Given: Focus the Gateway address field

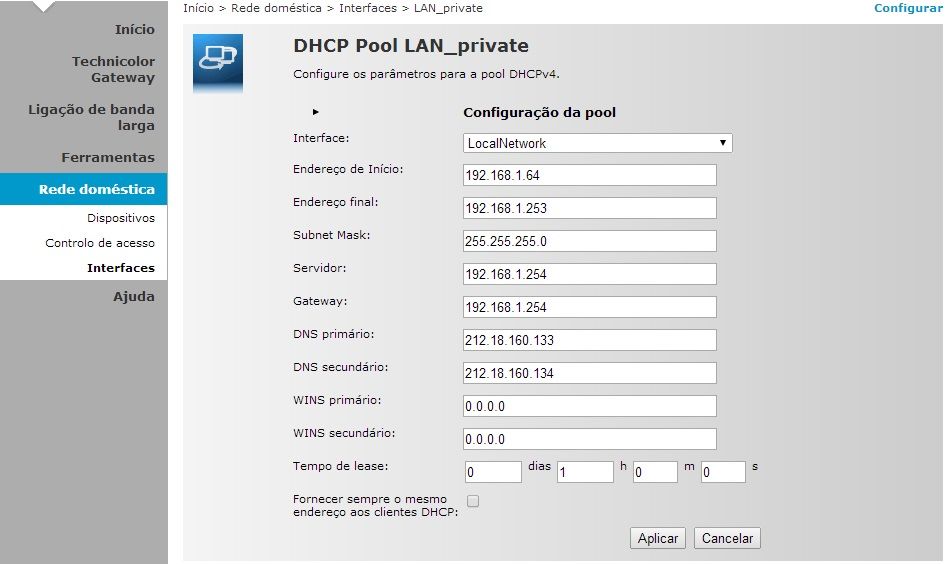Looking at the screenshot, I should [x=589, y=307].
